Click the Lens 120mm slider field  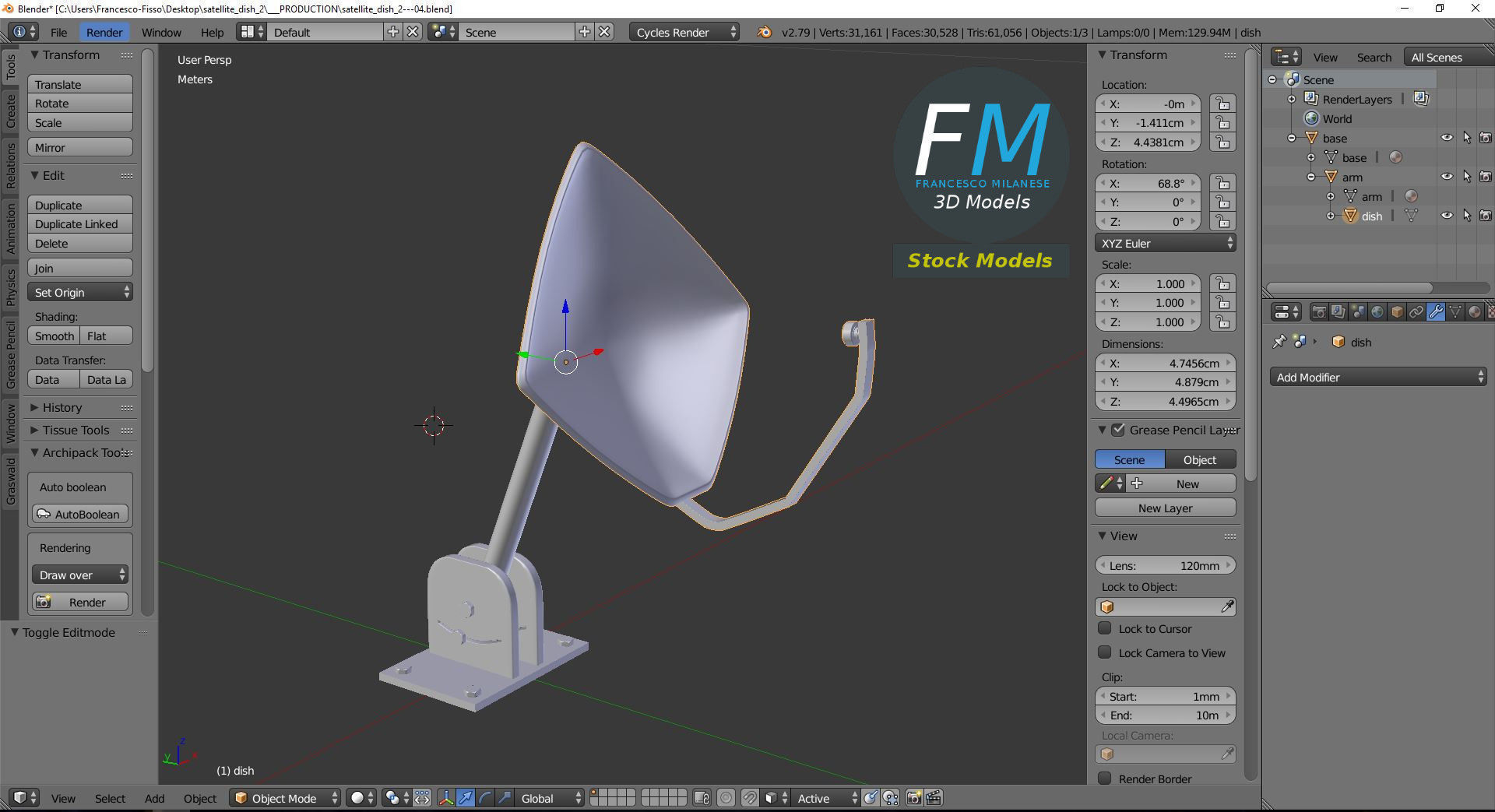coord(1165,565)
